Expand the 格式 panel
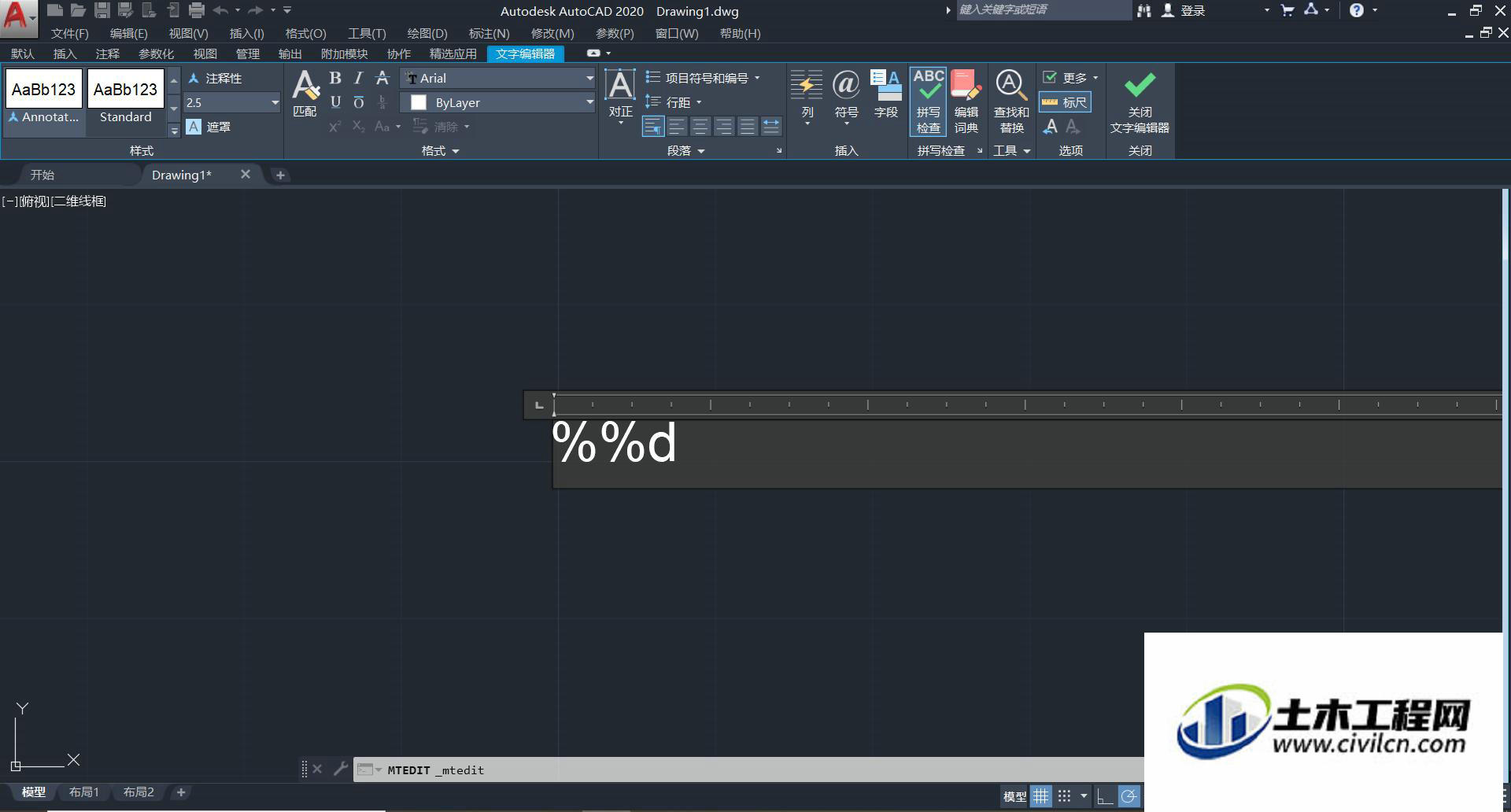 click(x=441, y=150)
